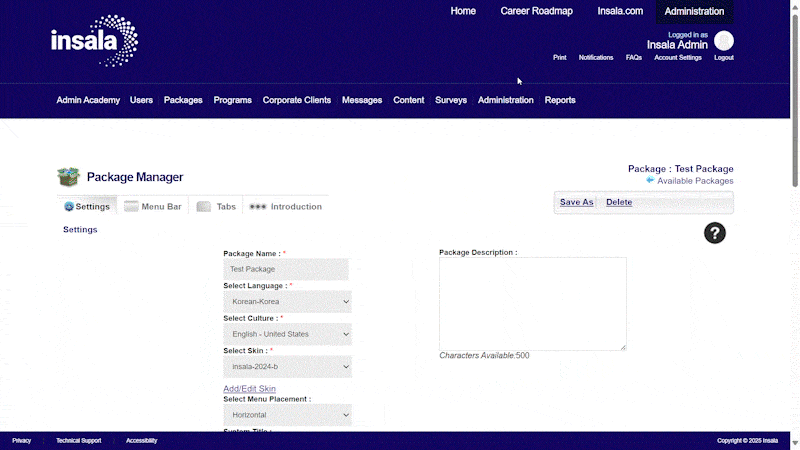Click the Delete button
The width and height of the screenshot is (800, 450).
pos(619,202)
